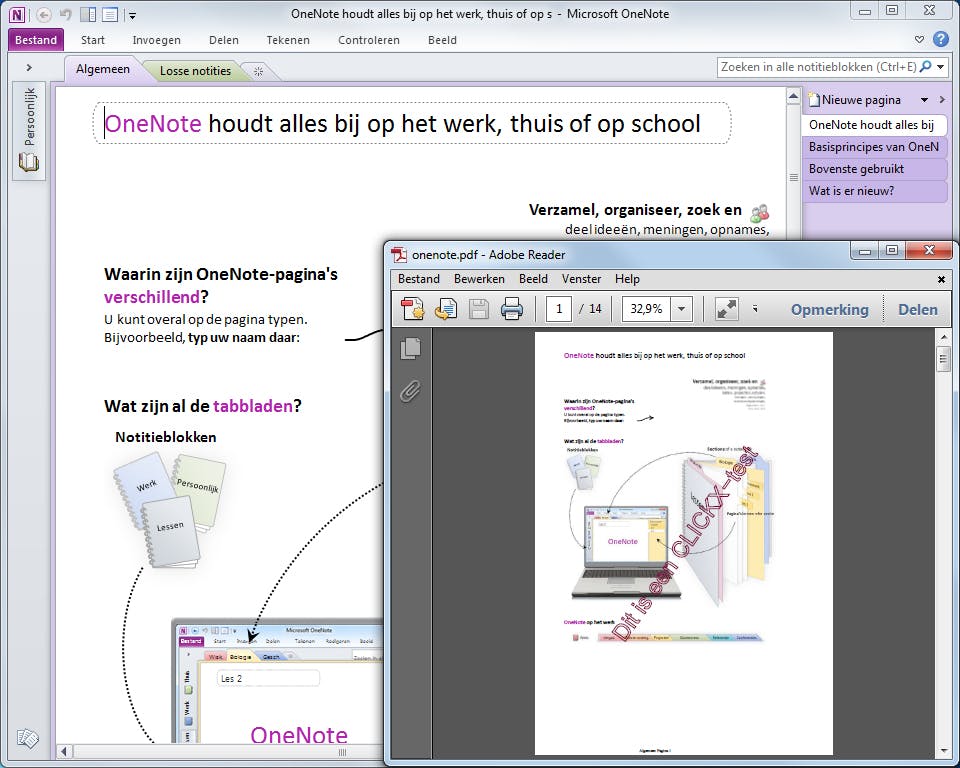The height and width of the screenshot is (768, 960).
Task: Open page thumbnails panel icon in Reader
Action: pos(410,348)
